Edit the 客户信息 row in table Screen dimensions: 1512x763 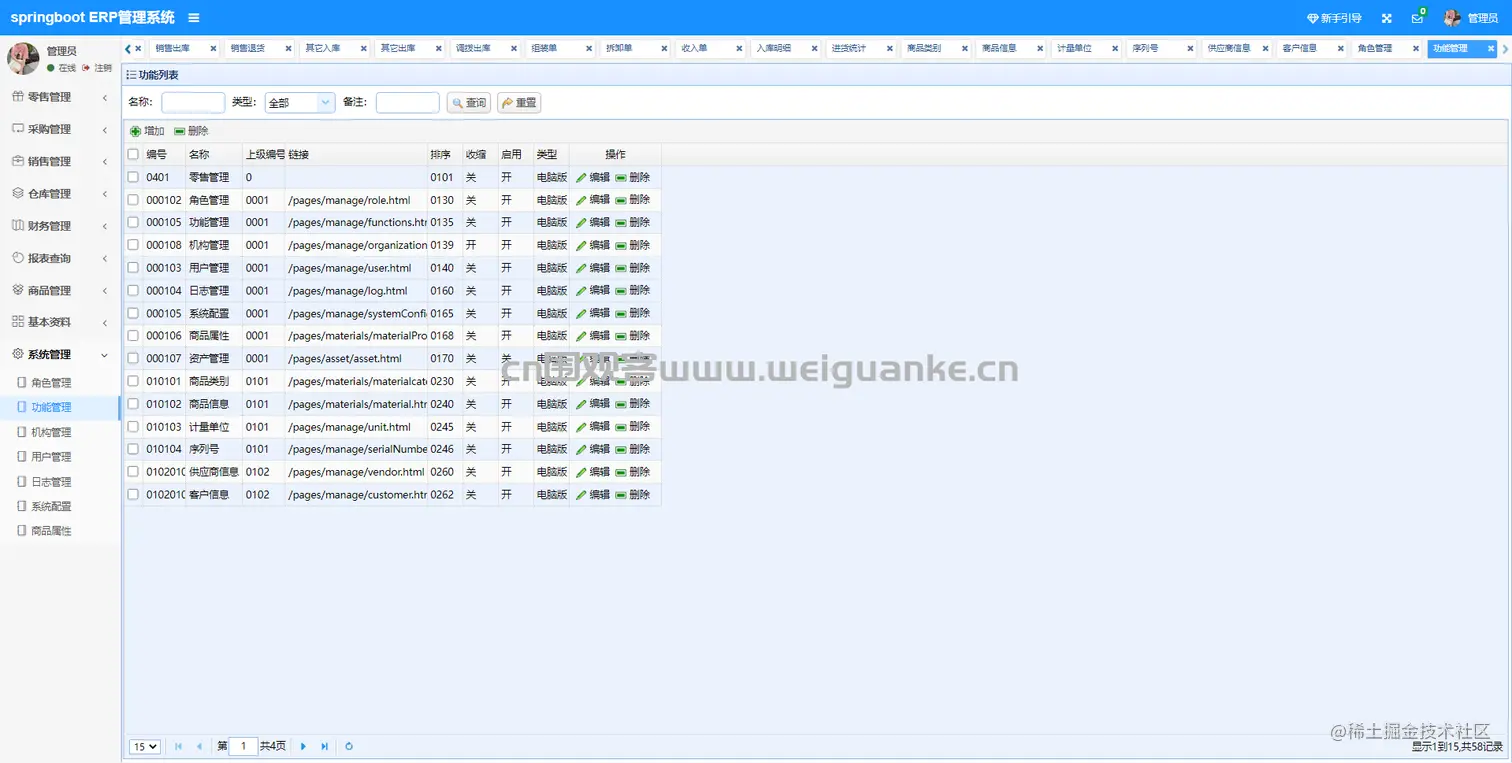pos(593,495)
